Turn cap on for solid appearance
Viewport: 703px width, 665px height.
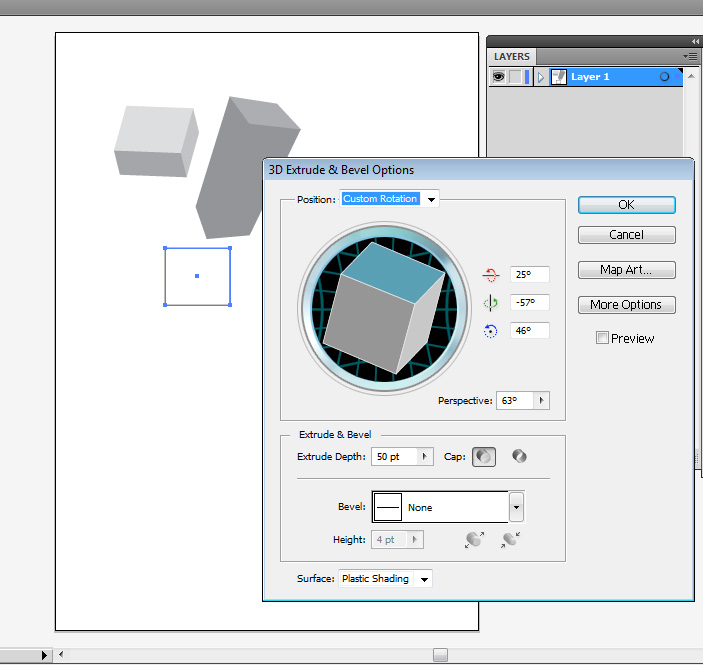click(x=483, y=457)
